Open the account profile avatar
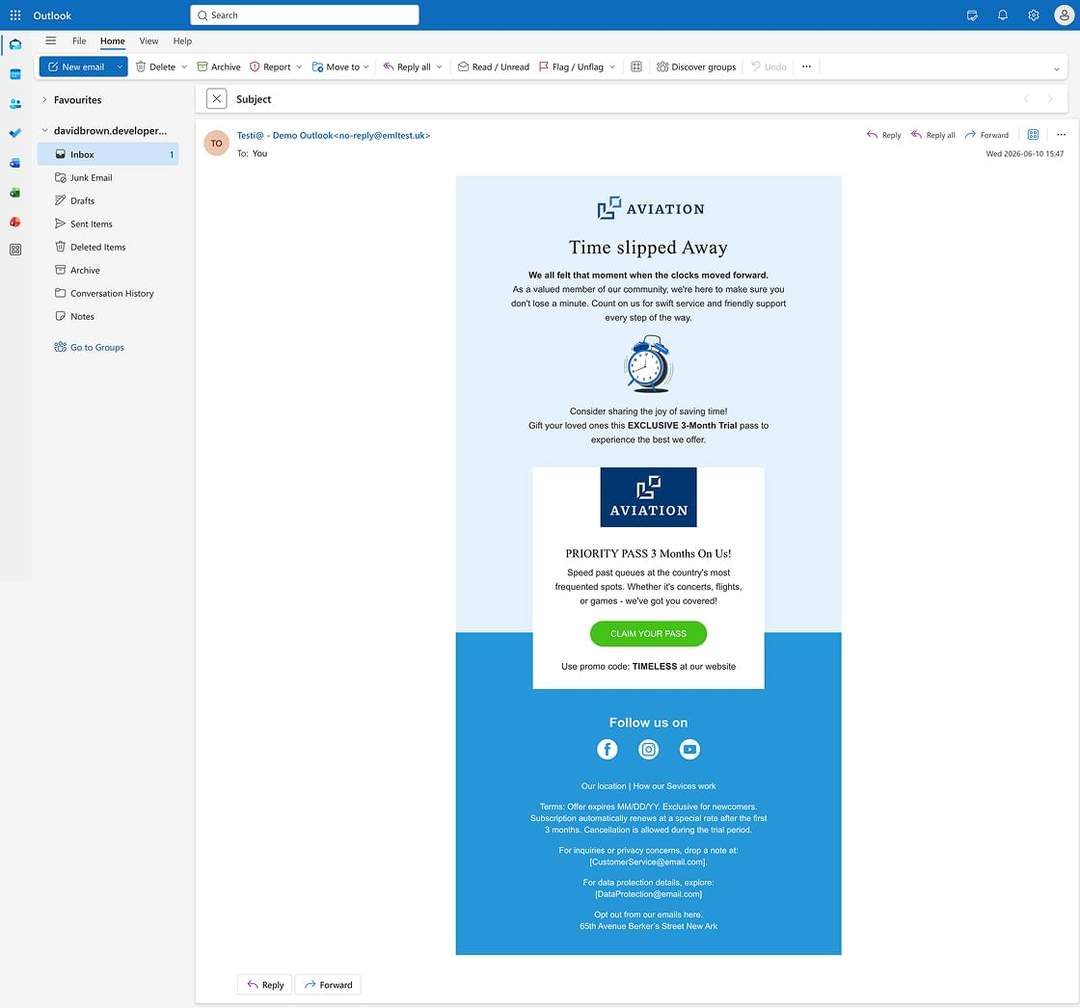 click(1064, 15)
